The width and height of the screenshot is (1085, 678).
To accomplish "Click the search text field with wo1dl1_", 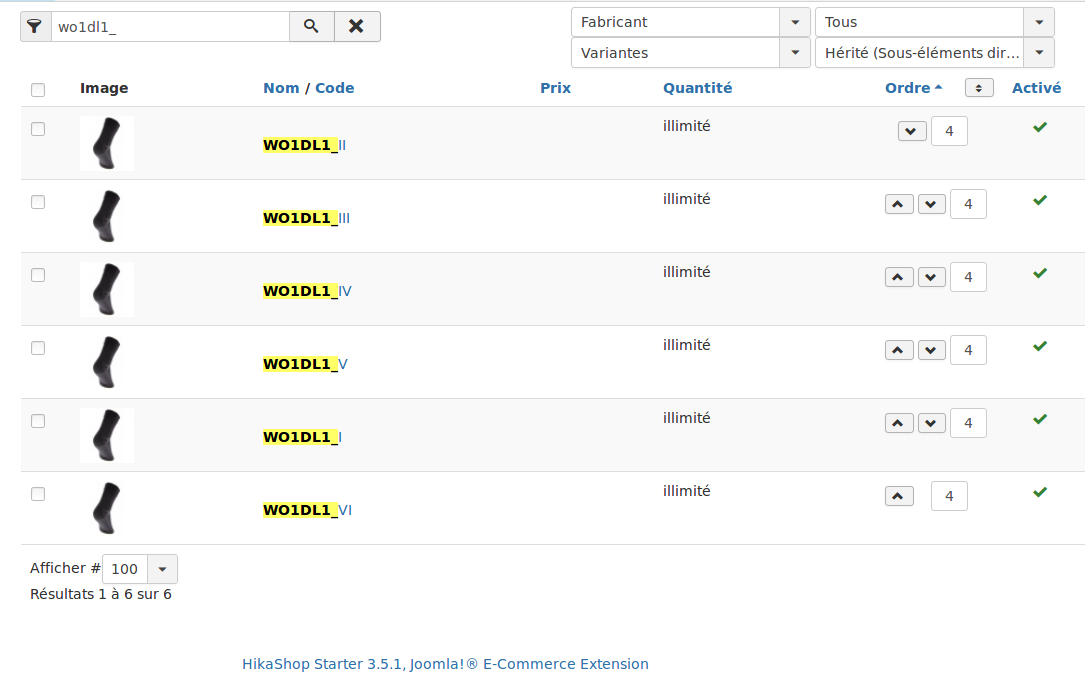I will [170, 27].
